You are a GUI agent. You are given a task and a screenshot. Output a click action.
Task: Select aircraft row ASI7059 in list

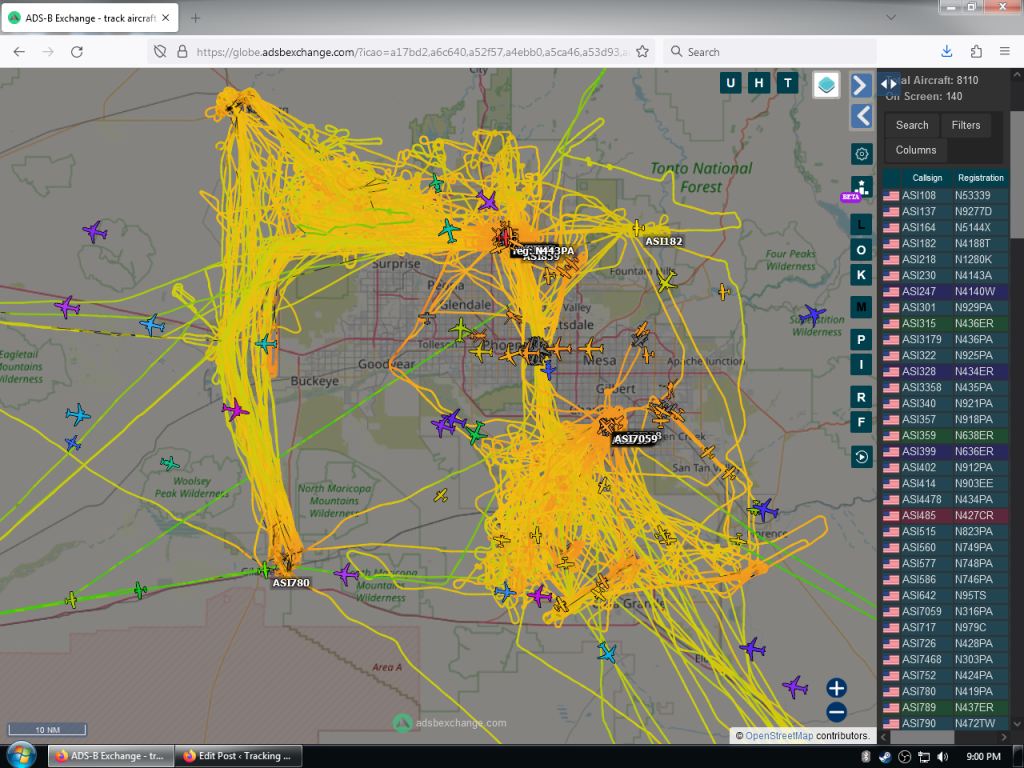click(945, 611)
